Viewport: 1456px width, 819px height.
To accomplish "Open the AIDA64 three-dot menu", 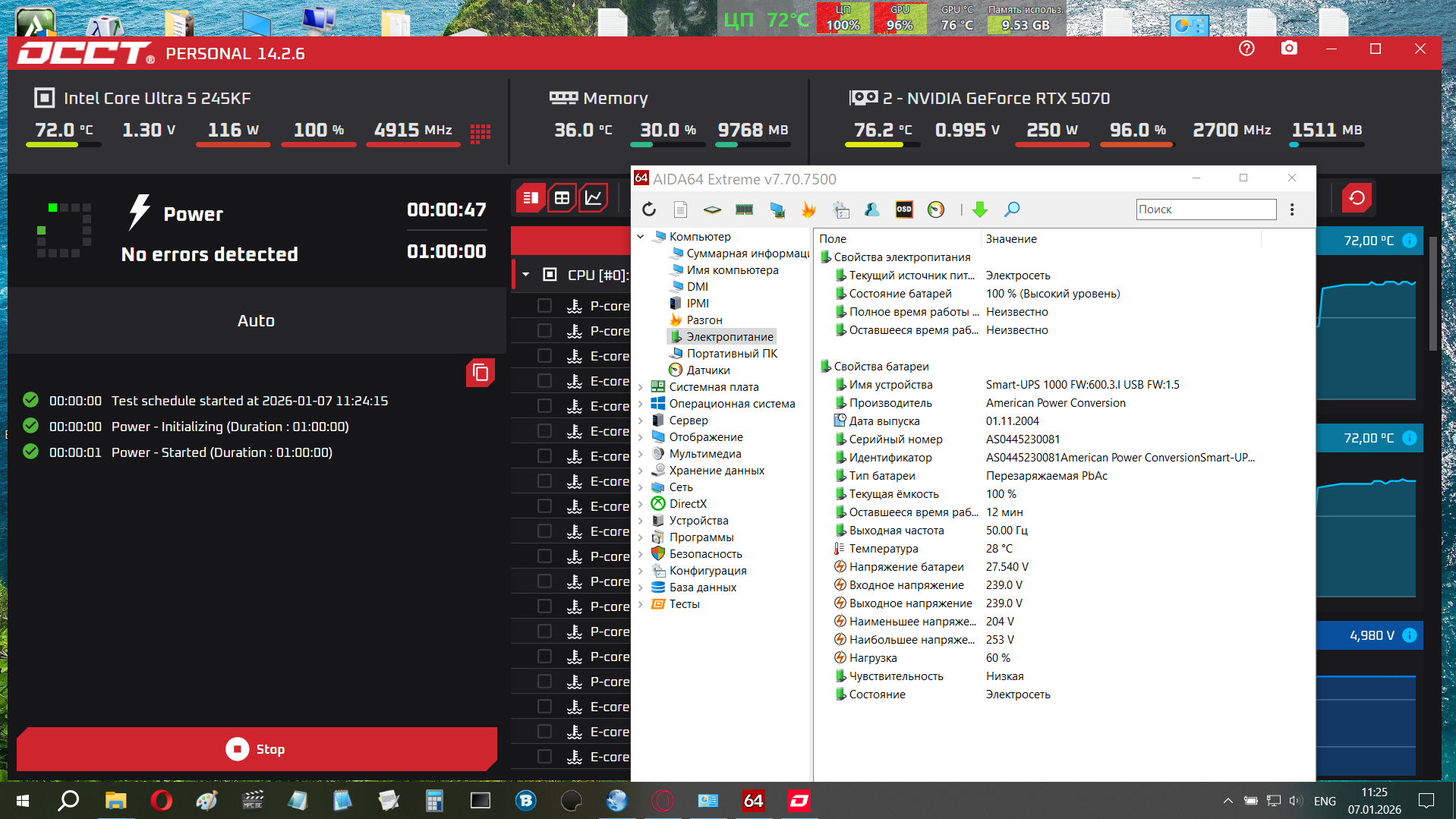I will click(1292, 209).
